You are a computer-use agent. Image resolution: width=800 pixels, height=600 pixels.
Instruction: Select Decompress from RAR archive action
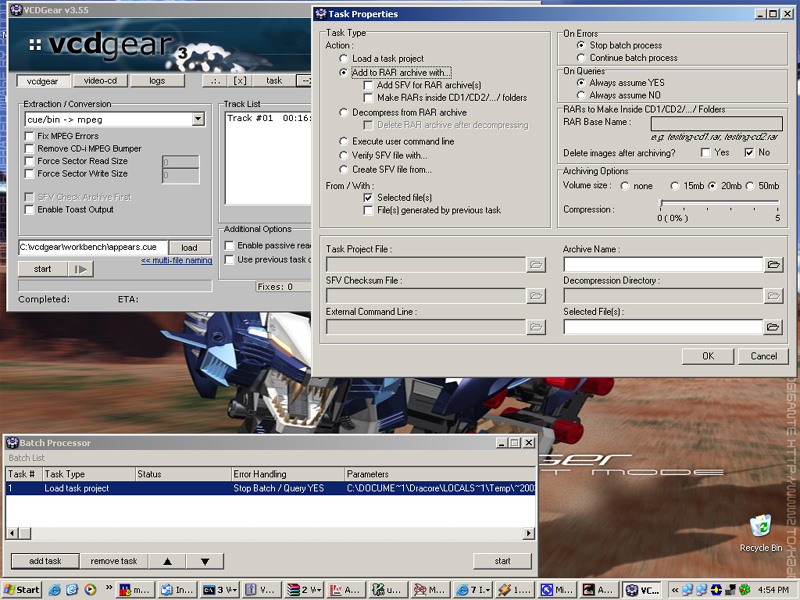point(343,112)
